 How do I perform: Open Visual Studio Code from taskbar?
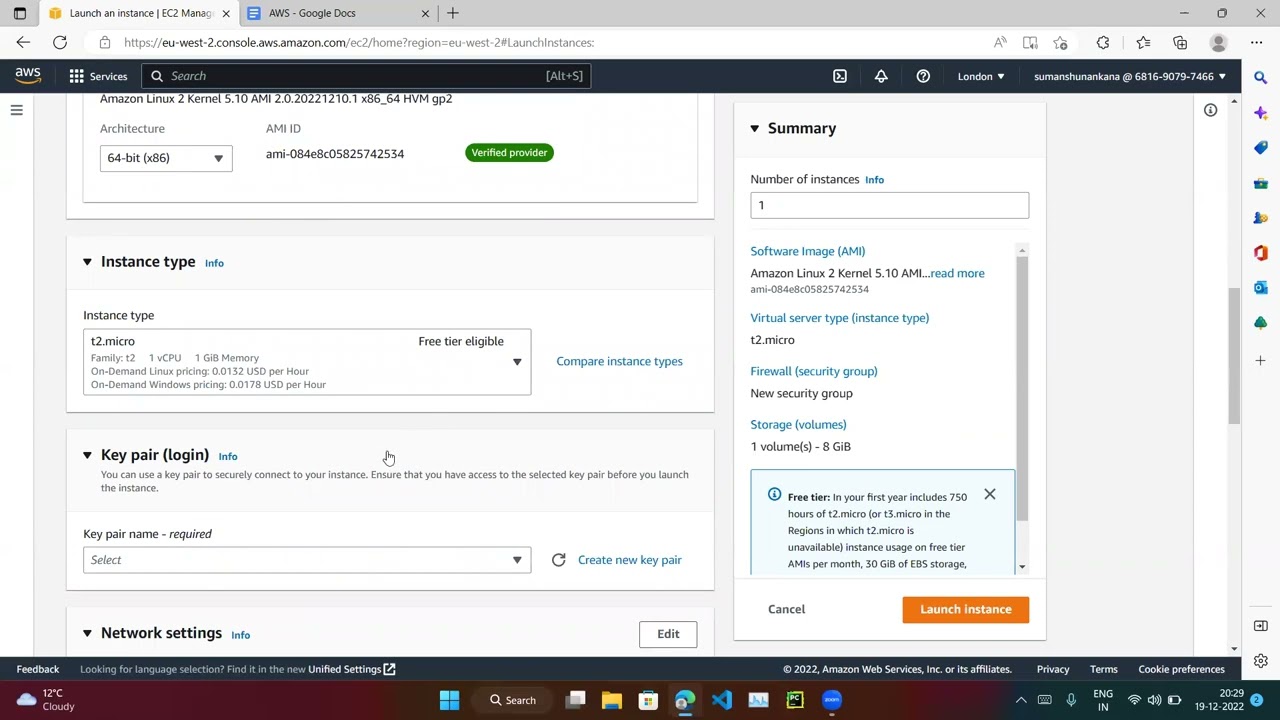721,700
